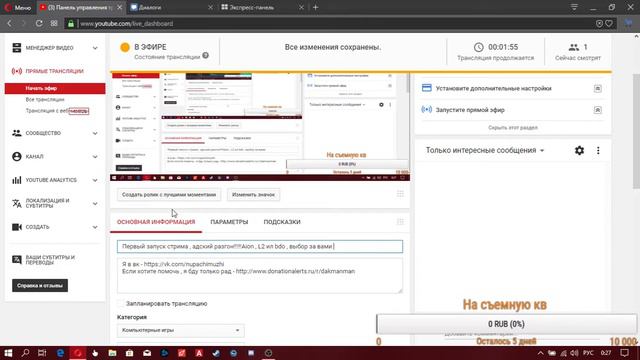Click the stream status help question mark
The width and height of the screenshot is (640, 360).
(x=205, y=56)
